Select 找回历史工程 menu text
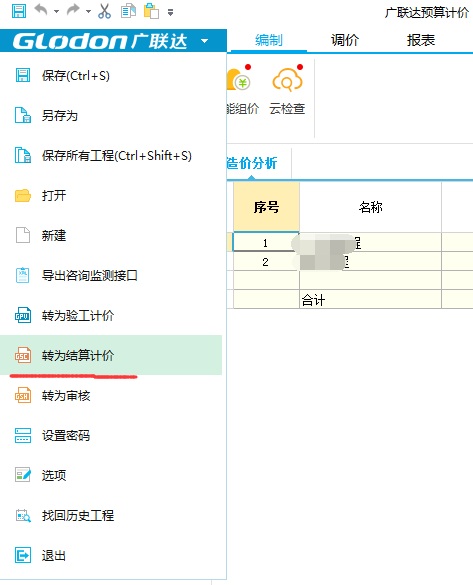This screenshot has width=473, height=585. [78, 515]
